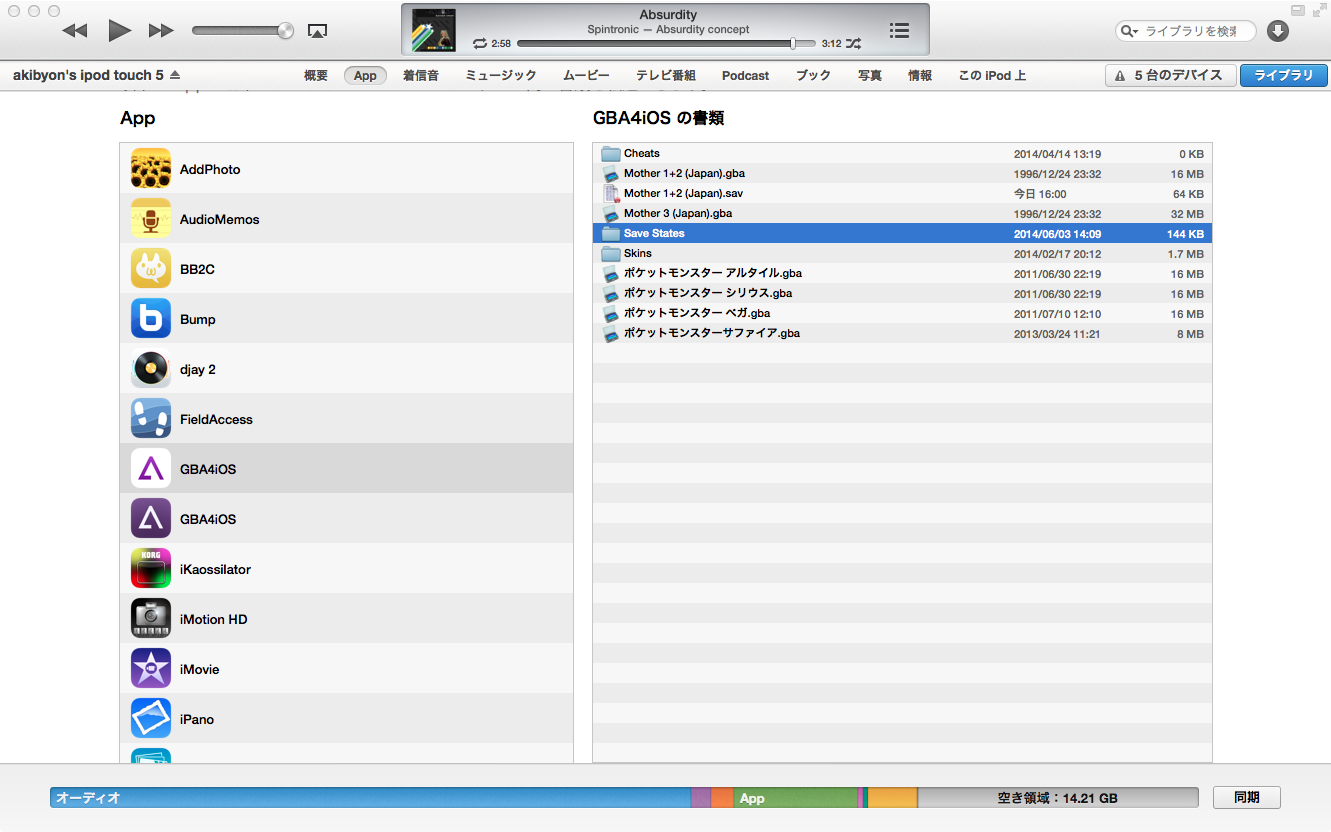This screenshot has width=1331, height=832.
Task: Open the search options magnifier dropdown
Action: tap(1129, 31)
